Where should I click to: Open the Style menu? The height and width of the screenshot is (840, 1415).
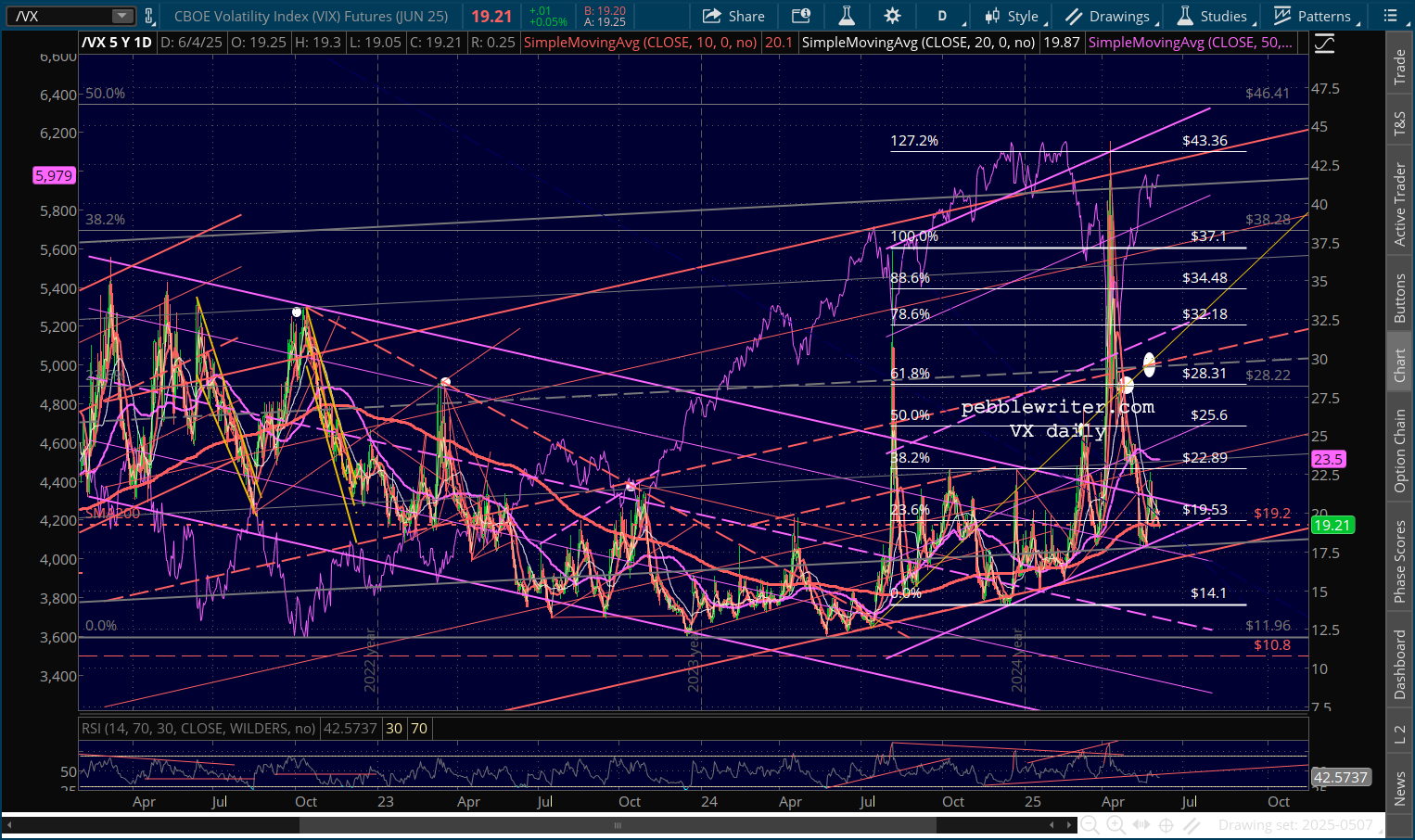1012,16
